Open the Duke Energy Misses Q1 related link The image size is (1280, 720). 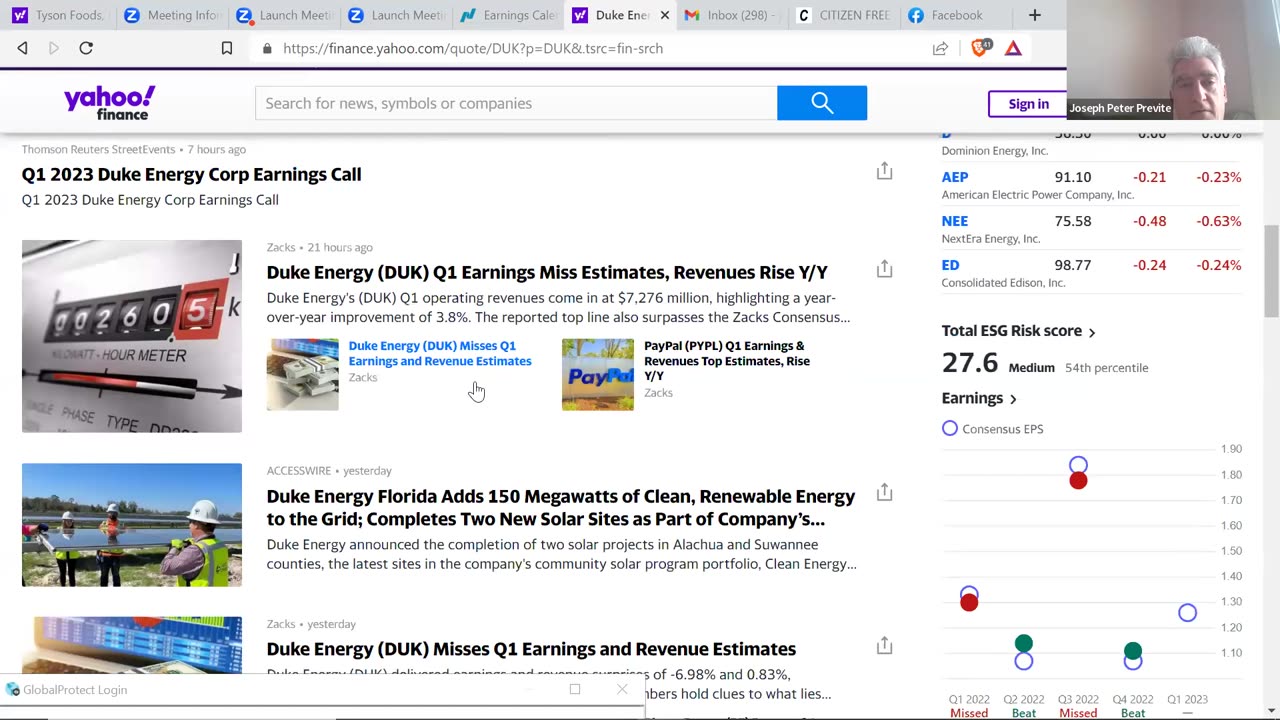point(440,353)
